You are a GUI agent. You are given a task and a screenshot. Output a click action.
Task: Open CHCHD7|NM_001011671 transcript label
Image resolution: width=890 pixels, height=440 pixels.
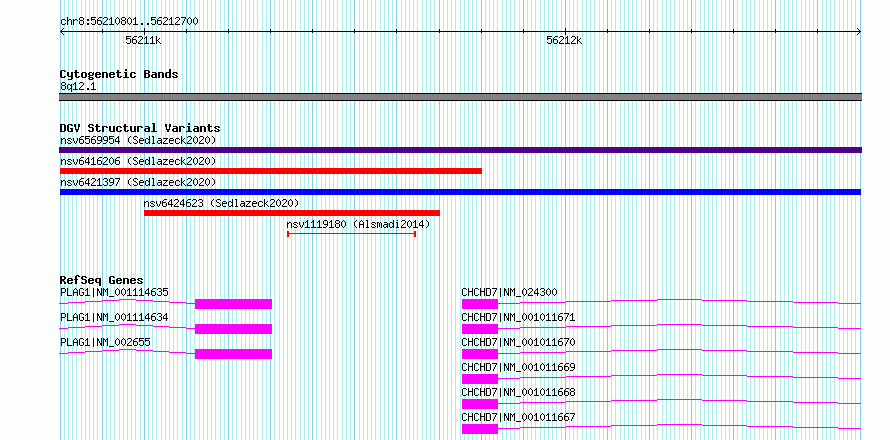[x=518, y=317]
